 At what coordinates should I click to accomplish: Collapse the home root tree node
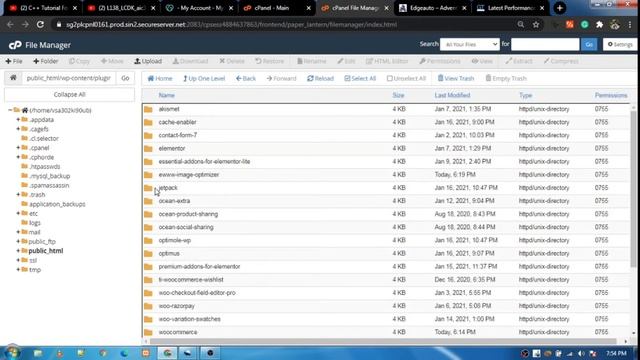tap(10, 110)
